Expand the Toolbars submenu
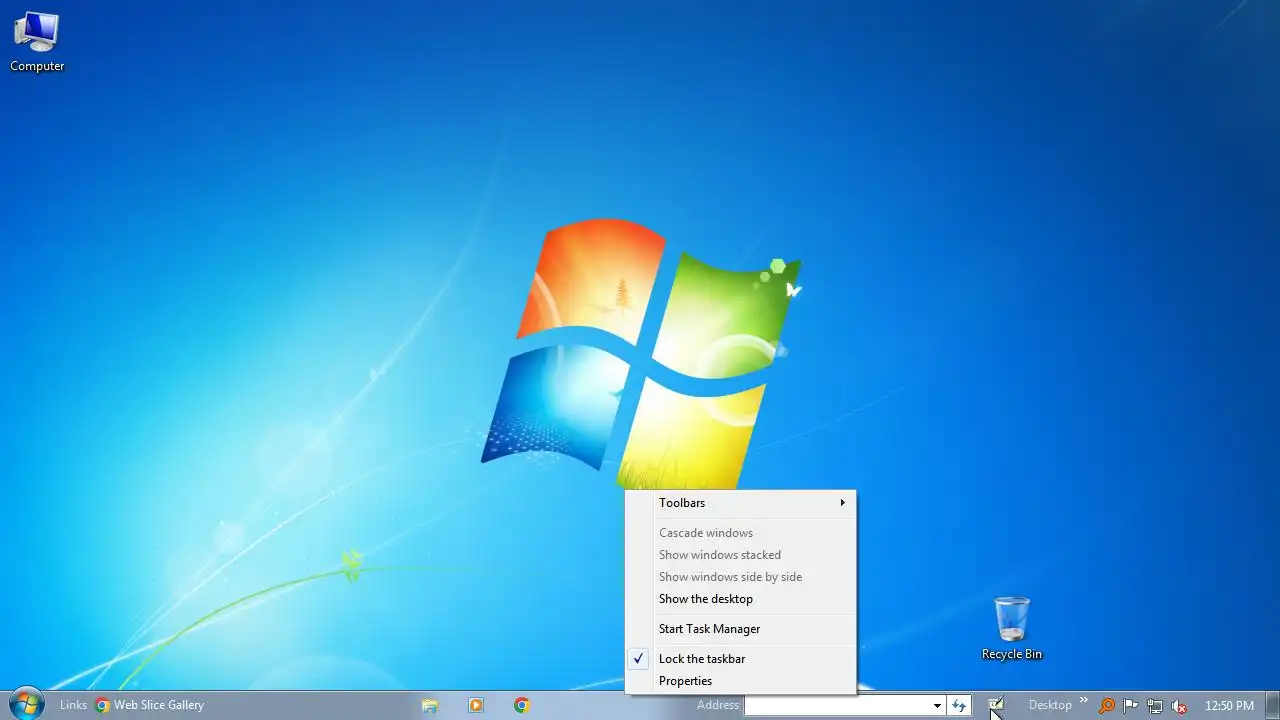This screenshot has height=720, width=1280. pos(740,503)
